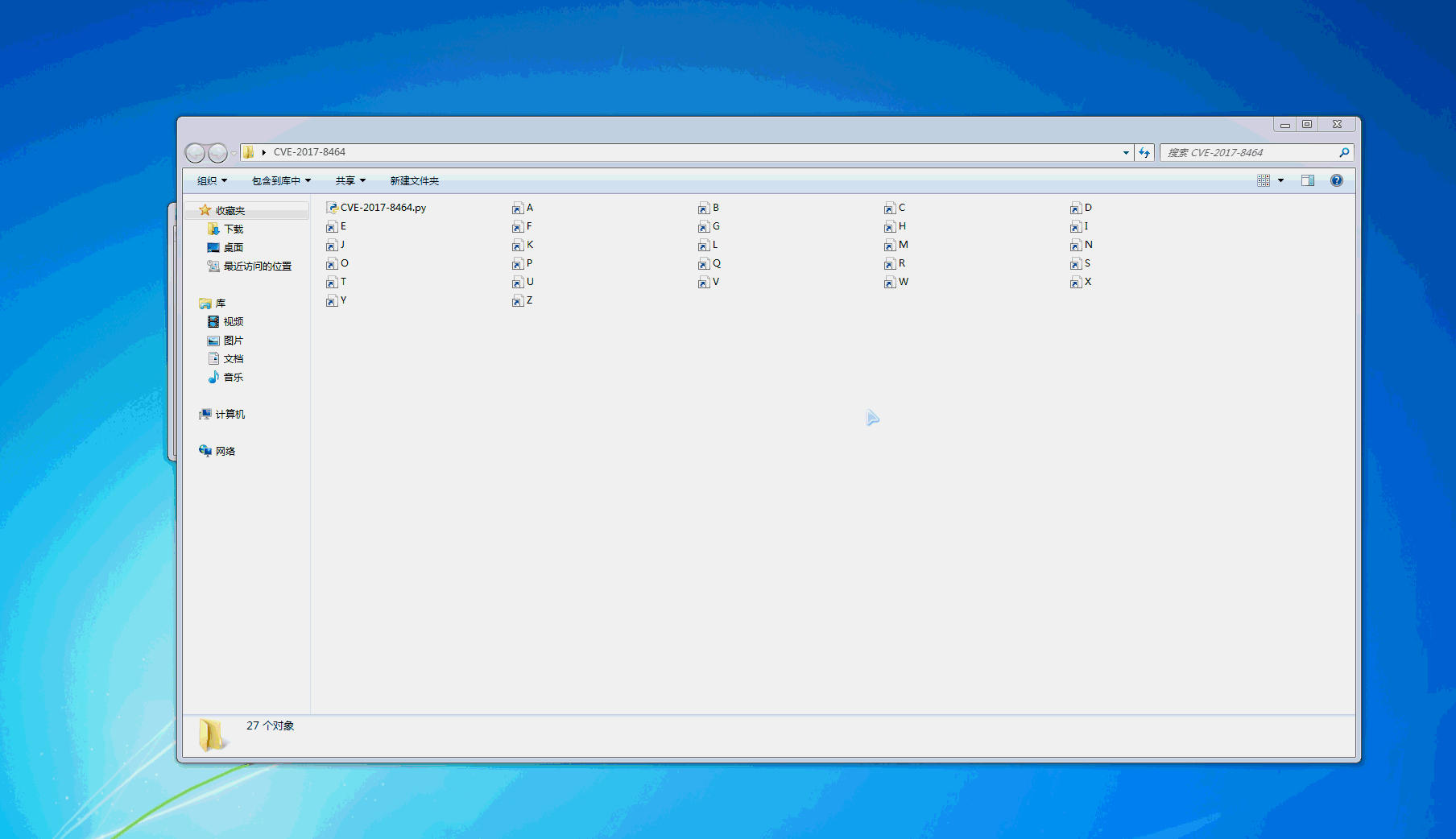
Task: Click the Refresh icon beside address bar
Action: point(1144,152)
